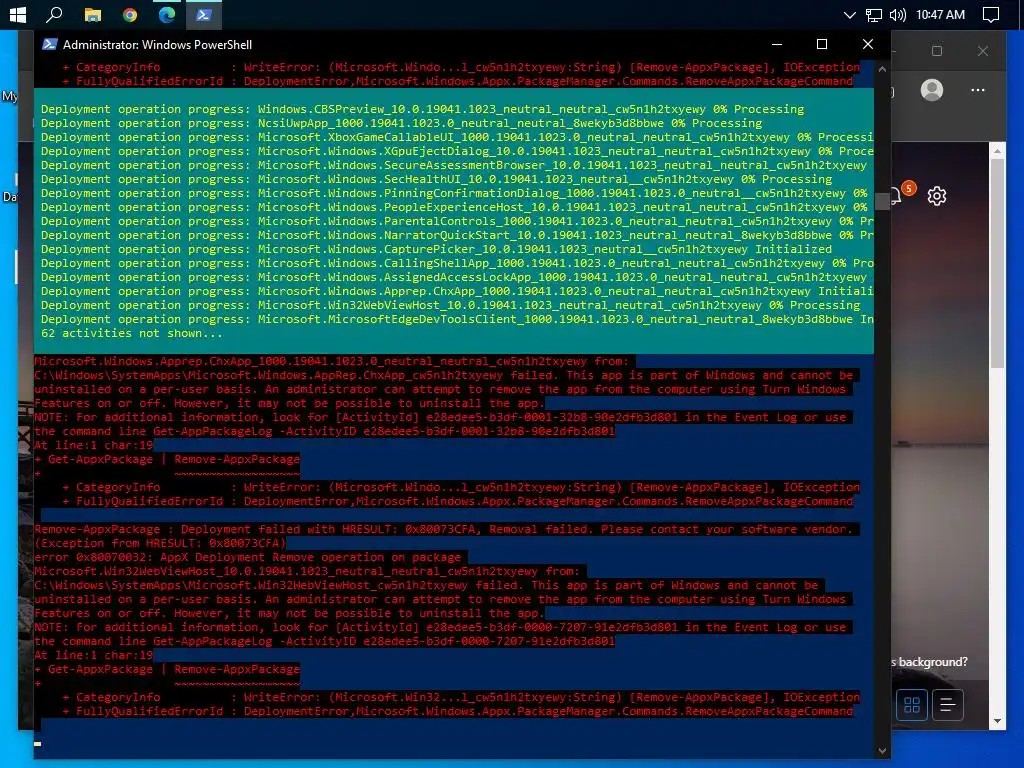Image resolution: width=1024 pixels, height=768 pixels.
Task: Click the NcsiUwpApp deployment progress line
Action: [402, 123]
